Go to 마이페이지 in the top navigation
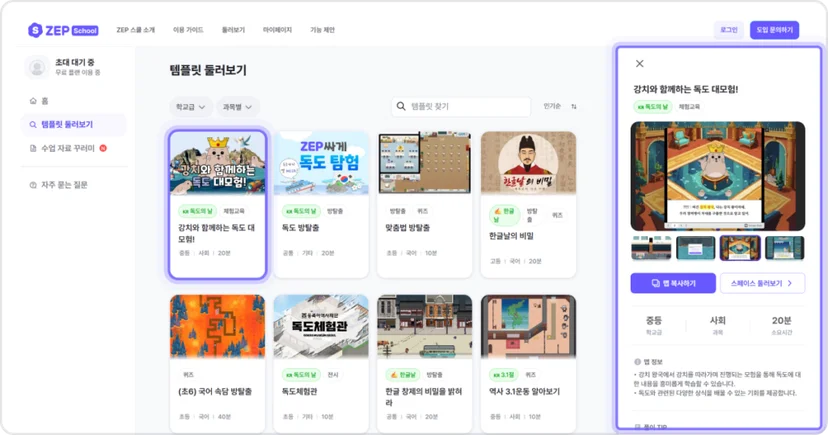Viewport: 828px width, 435px height. tap(277, 30)
